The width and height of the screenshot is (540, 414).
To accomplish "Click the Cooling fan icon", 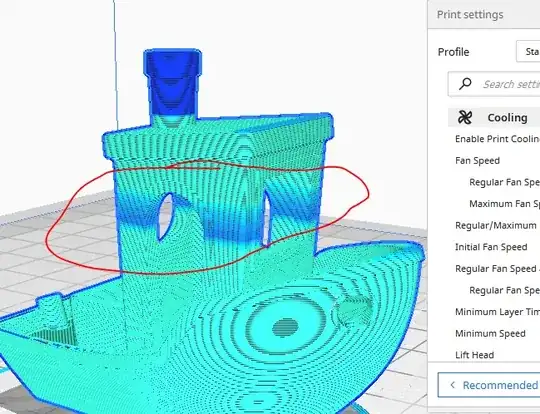I will (x=465, y=117).
